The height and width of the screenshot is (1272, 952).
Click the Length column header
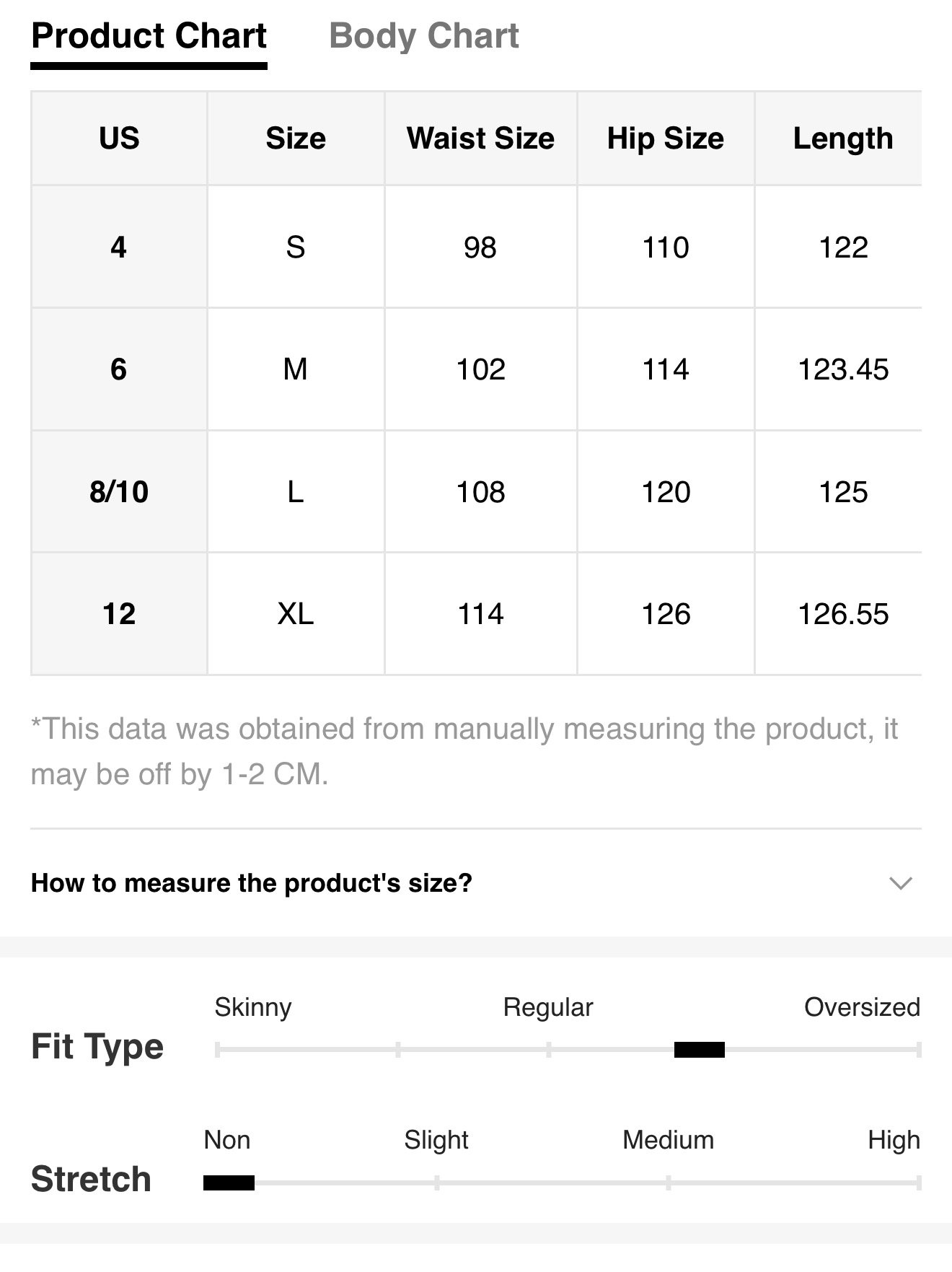click(842, 139)
